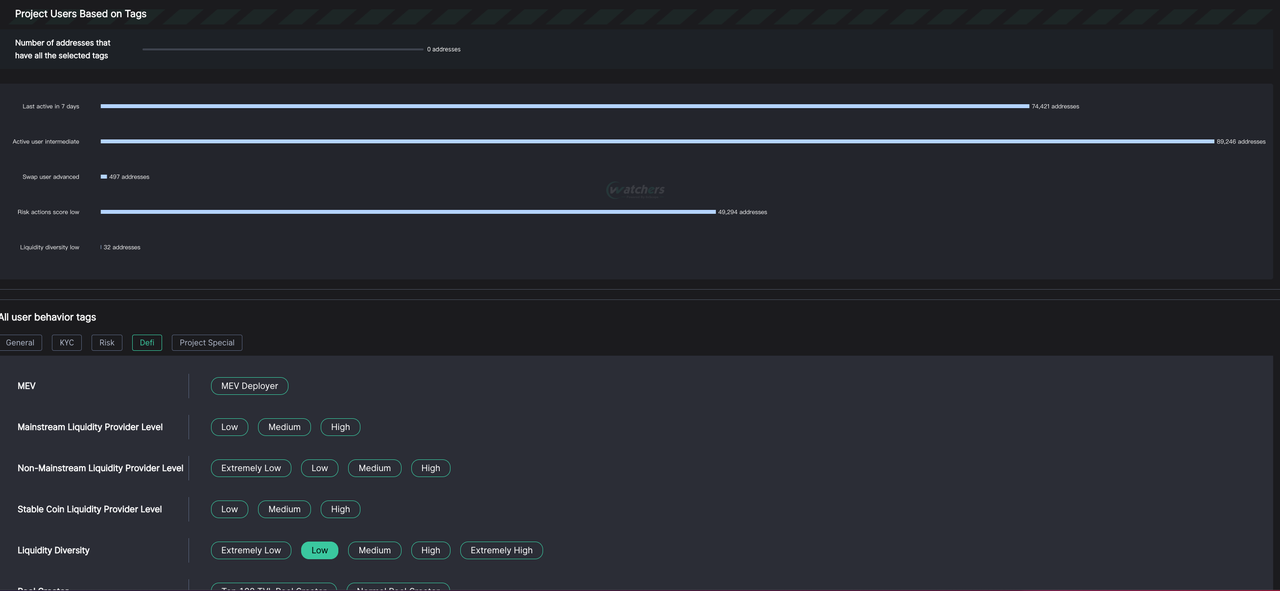The image size is (1280, 591).
Task: Click the Risk actions score low bar
Action: tap(408, 212)
